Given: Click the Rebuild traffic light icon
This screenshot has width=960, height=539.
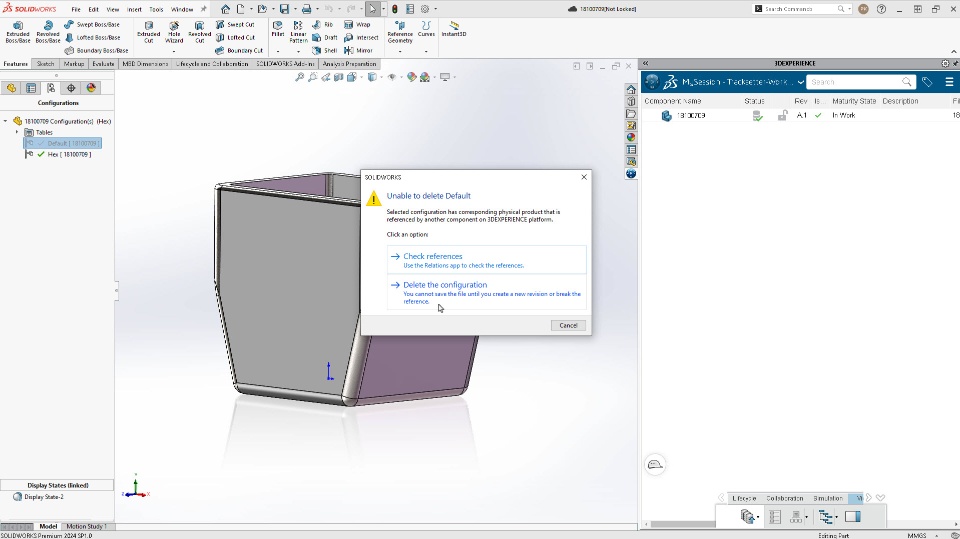Looking at the screenshot, I should [x=395, y=9].
